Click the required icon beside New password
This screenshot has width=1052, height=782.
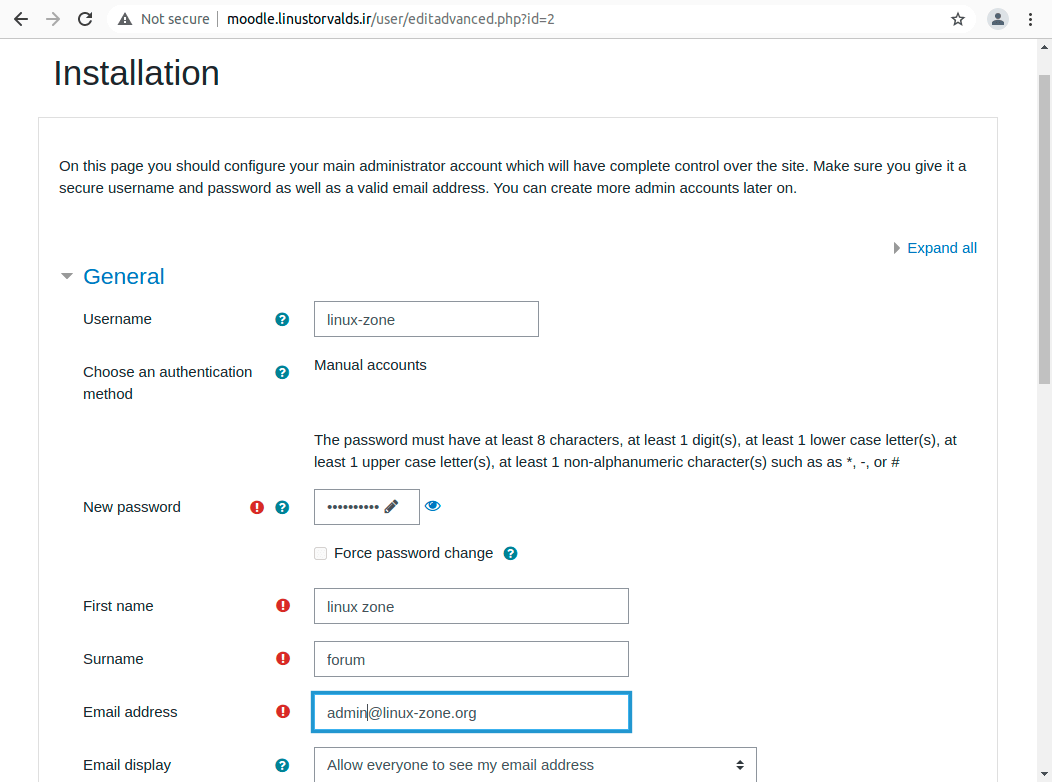coord(257,507)
